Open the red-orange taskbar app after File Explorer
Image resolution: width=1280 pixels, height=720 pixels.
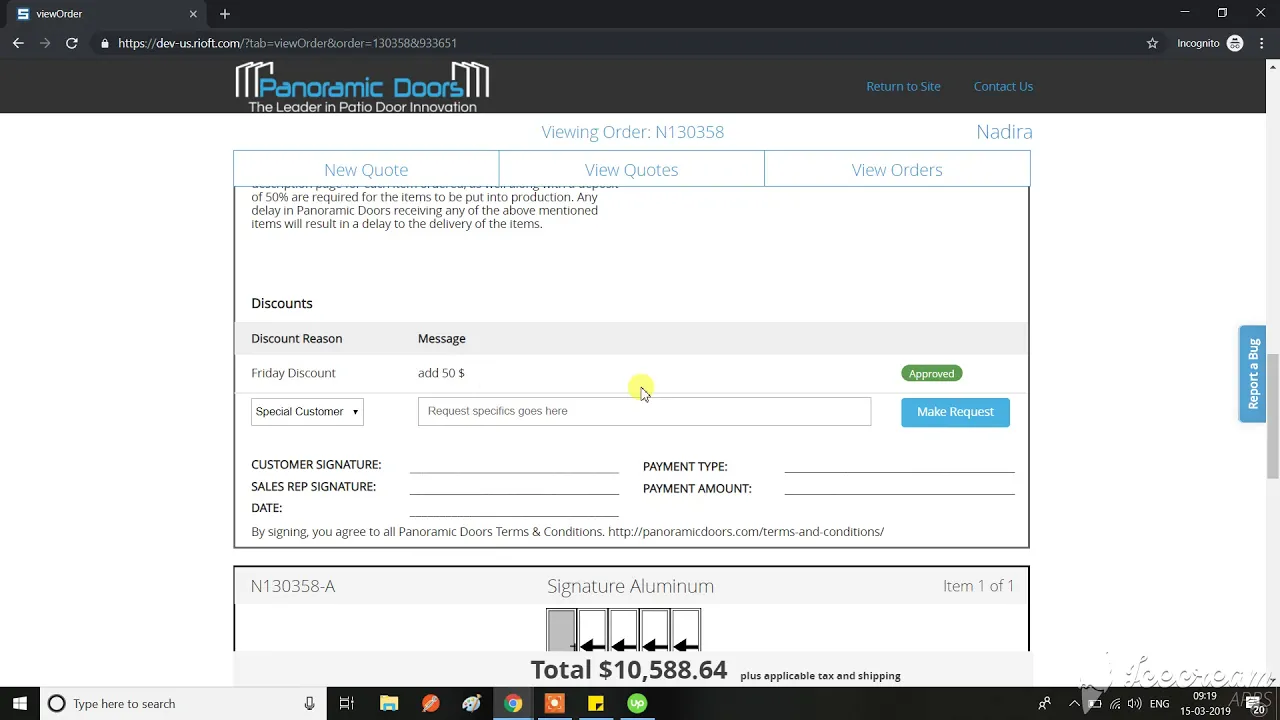[x=430, y=704]
